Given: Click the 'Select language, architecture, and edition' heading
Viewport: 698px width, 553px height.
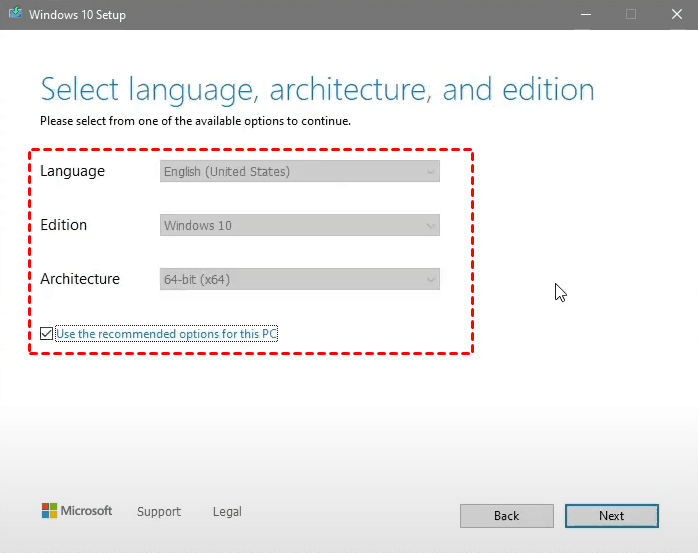Looking at the screenshot, I should [x=317, y=90].
